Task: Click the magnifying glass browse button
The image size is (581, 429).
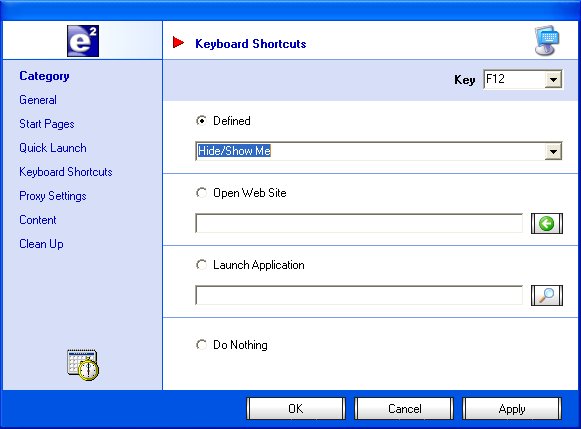Action: [x=547, y=295]
